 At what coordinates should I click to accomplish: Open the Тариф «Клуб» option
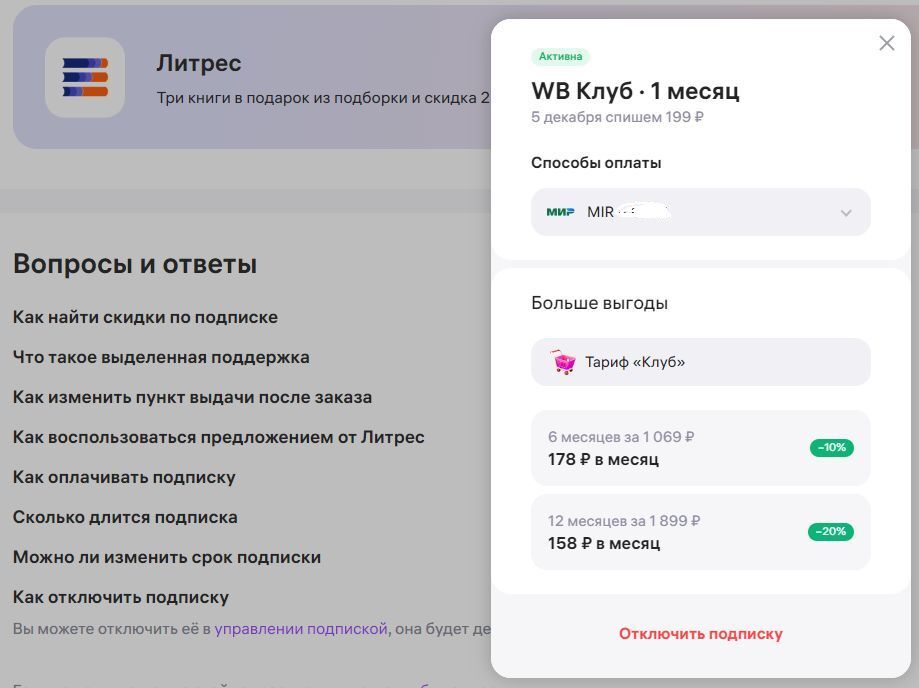pos(700,362)
